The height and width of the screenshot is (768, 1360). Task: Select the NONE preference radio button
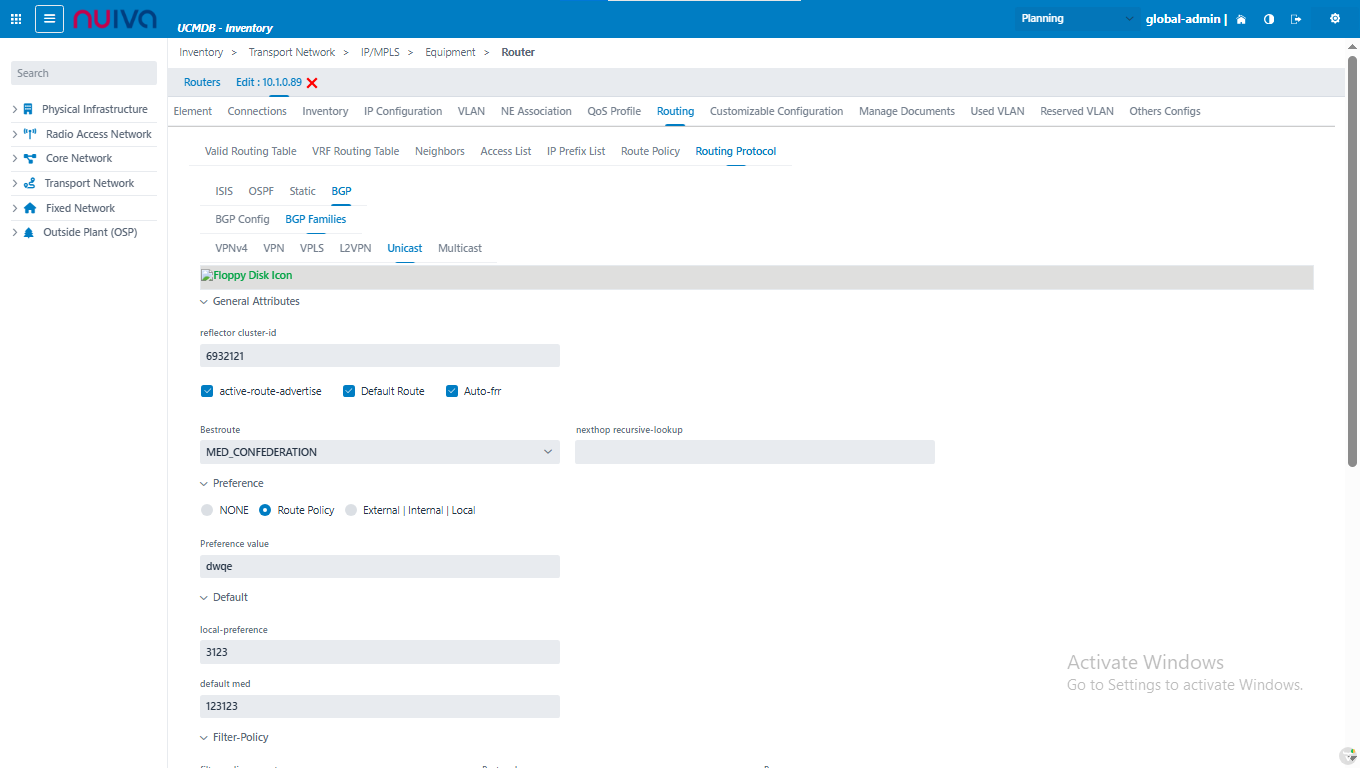[207, 510]
